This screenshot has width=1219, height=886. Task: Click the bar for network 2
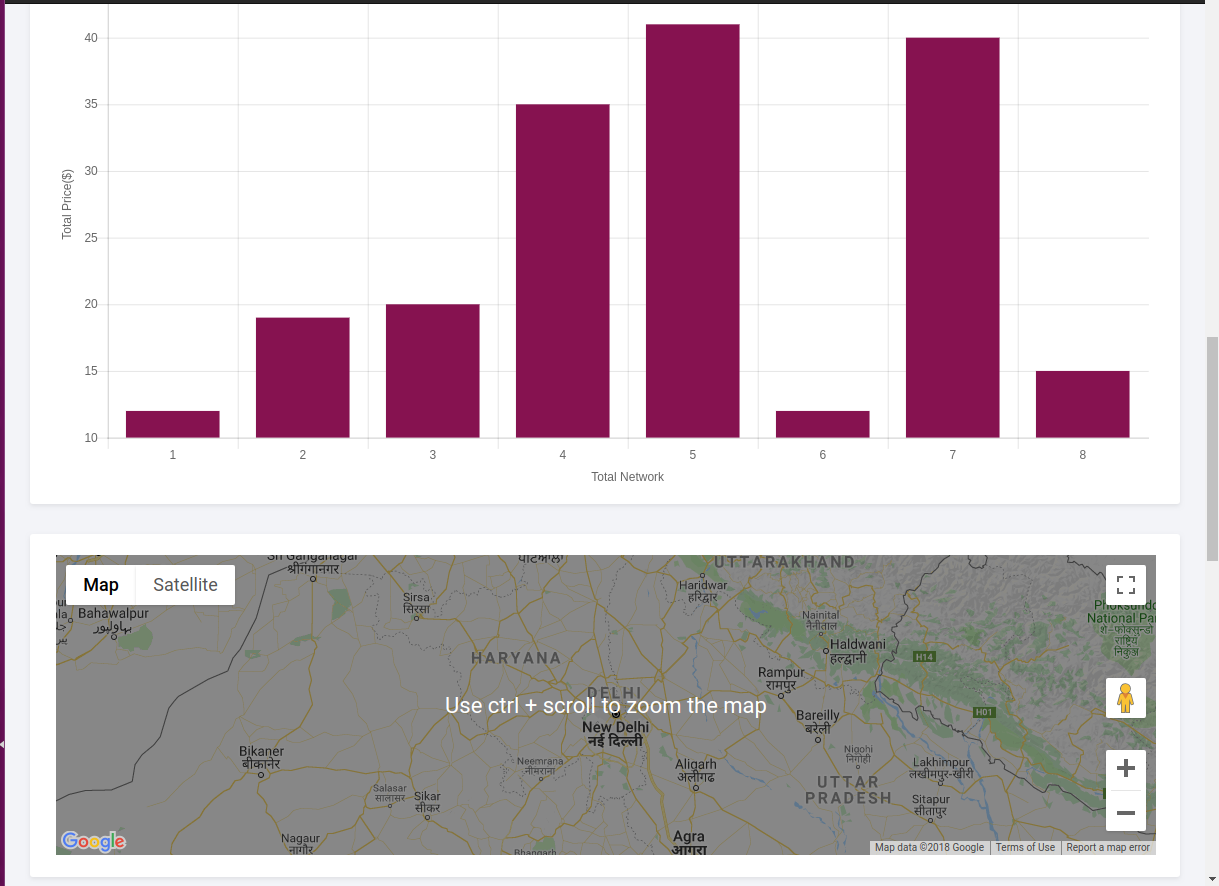(x=303, y=377)
